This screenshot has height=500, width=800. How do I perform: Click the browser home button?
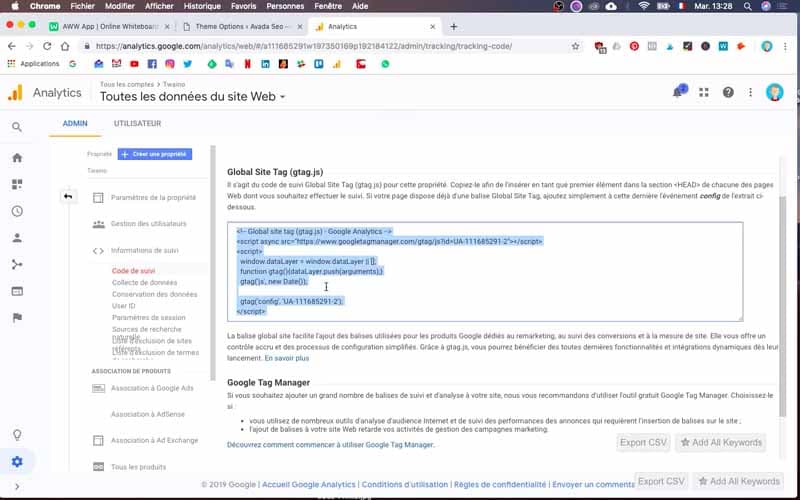[65, 46]
